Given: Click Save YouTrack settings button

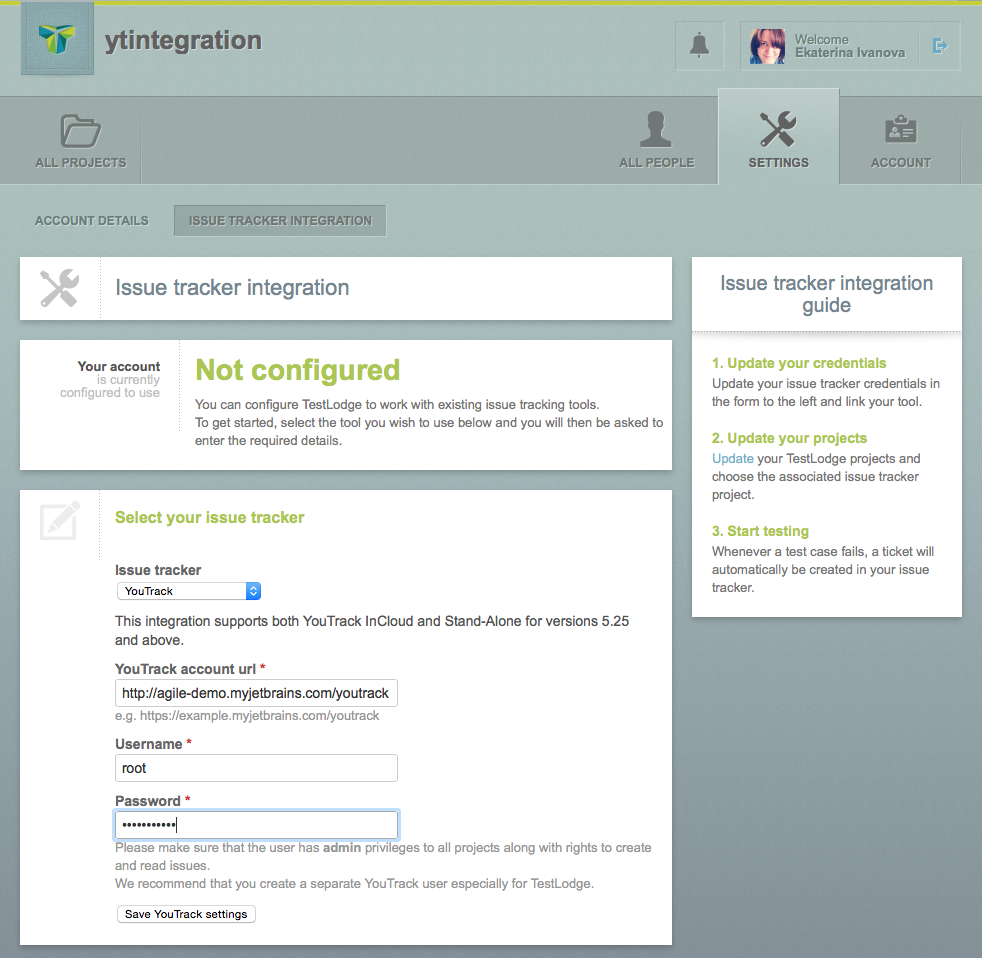Looking at the screenshot, I should pyautogui.click(x=186, y=914).
